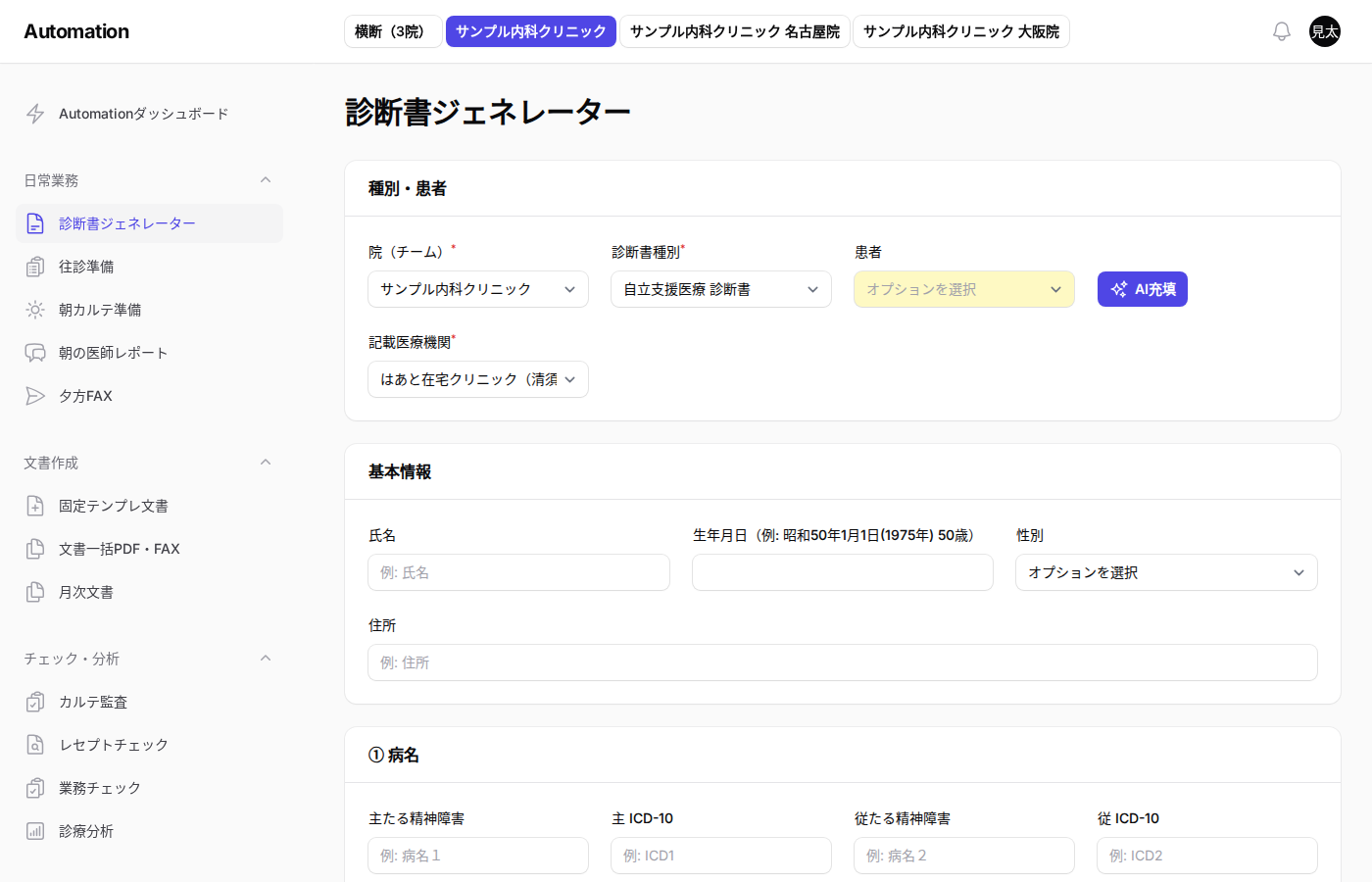Click the レセプトチェック file-search icon
This screenshot has width=1372, height=882.
[x=35, y=745]
